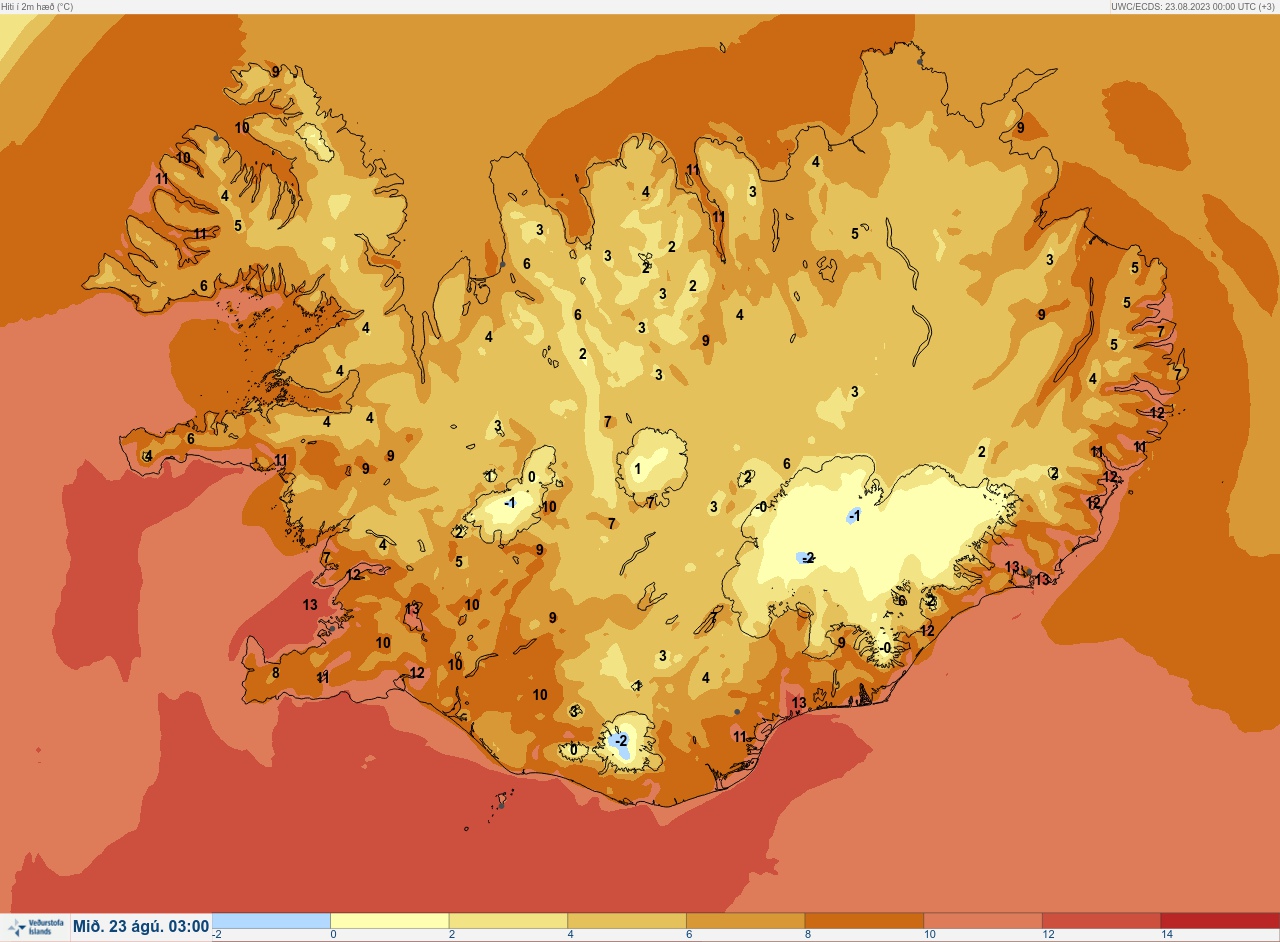The width and height of the screenshot is (1280, 942).
Task: Click the '8' temperature label on the southwest peninsula
Action: [276, 673]
